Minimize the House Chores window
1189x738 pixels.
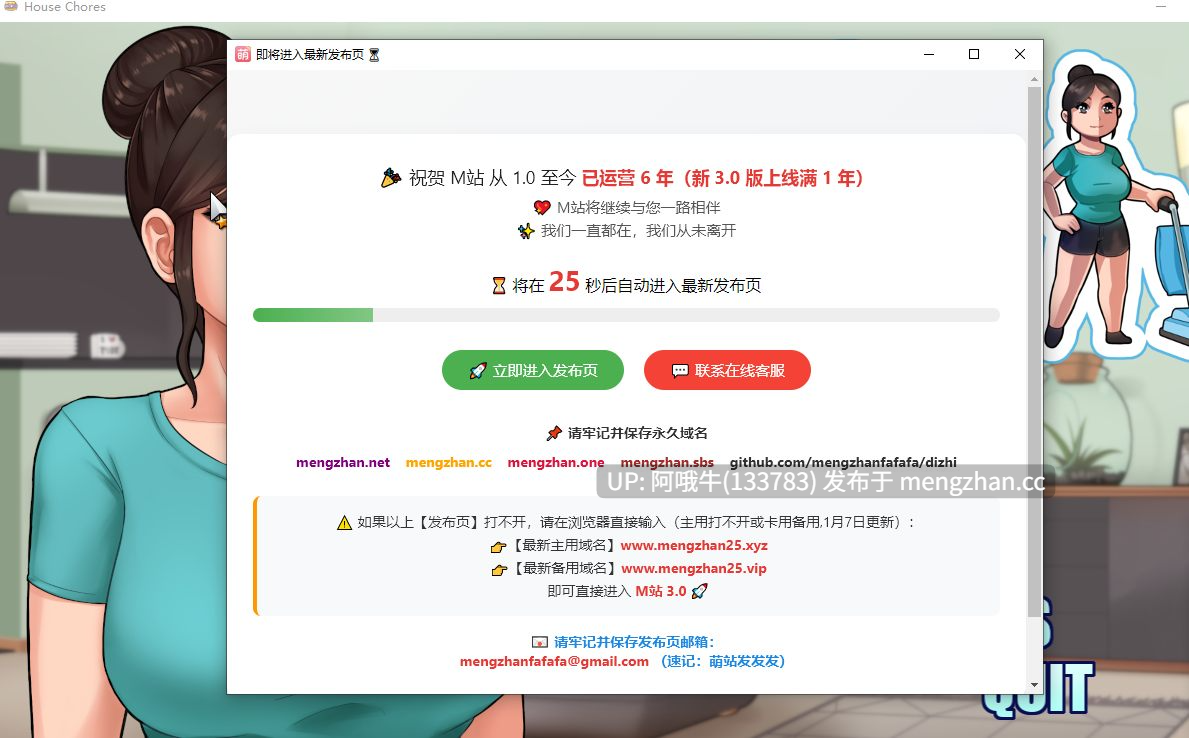click(1161, 6)
